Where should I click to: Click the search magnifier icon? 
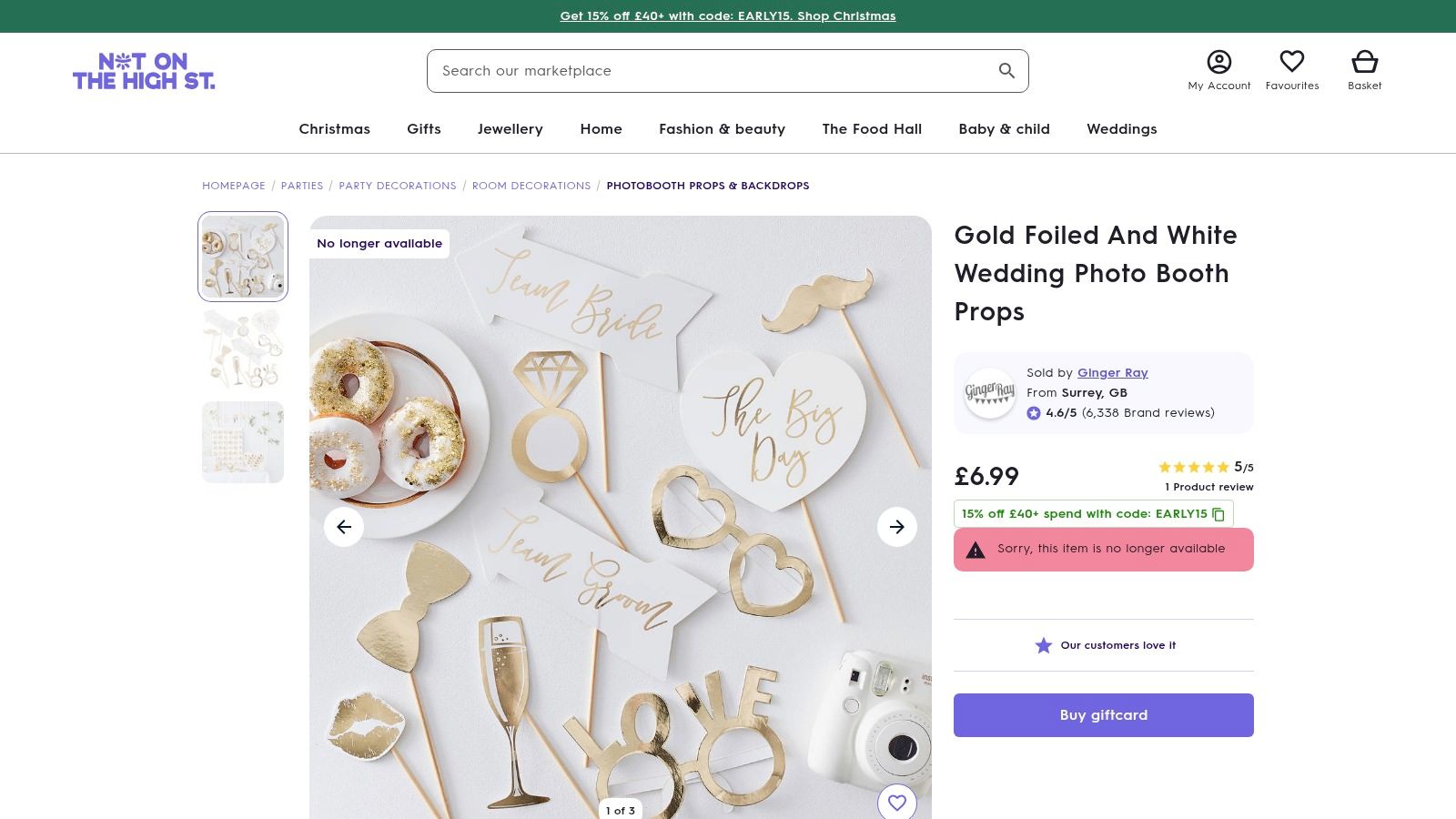coord(1006,71)
